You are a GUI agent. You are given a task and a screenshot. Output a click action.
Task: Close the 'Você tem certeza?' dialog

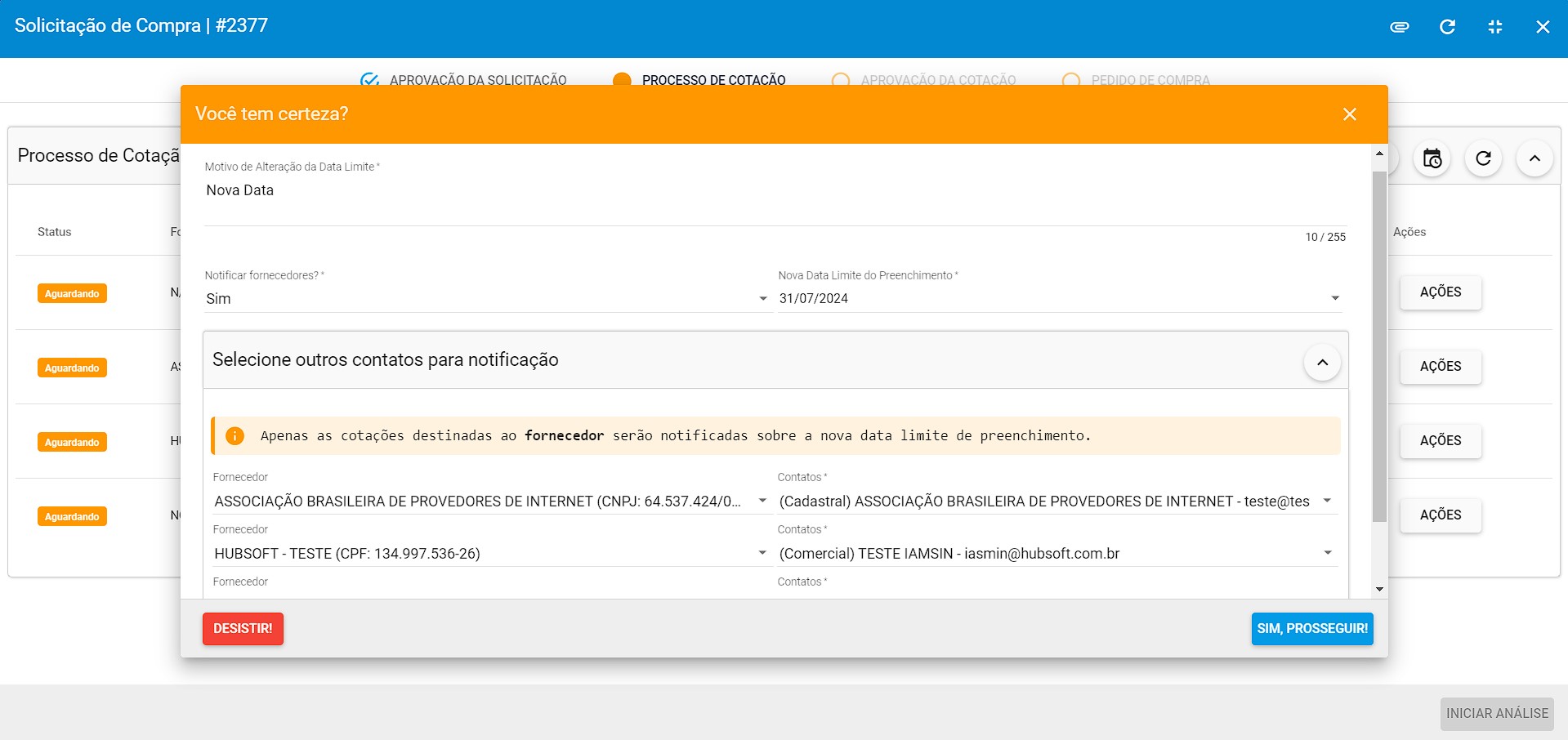(x=1350, y=114)
